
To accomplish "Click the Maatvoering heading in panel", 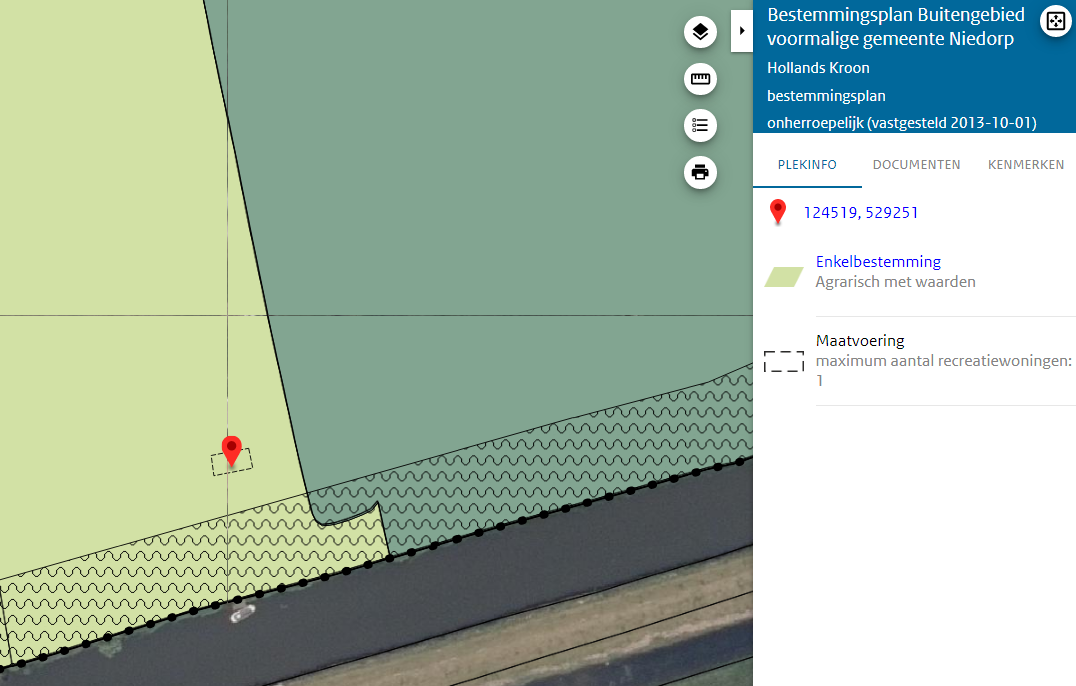I will tap(860, 341).
